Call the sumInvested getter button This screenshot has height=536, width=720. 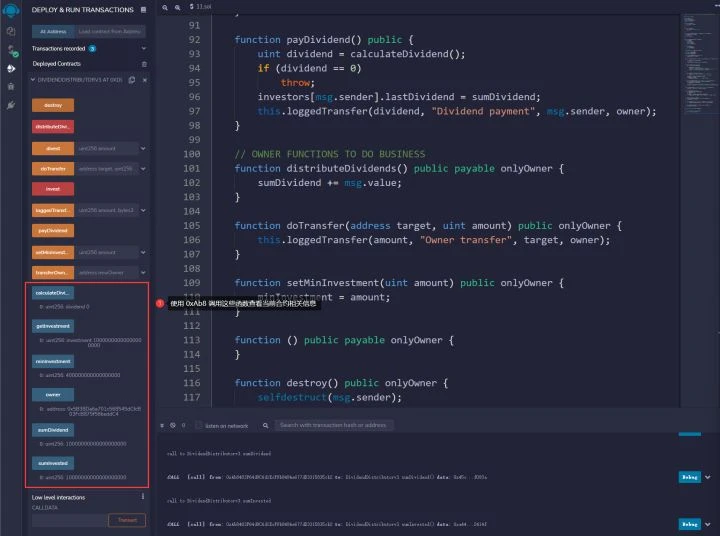(53, 463)
